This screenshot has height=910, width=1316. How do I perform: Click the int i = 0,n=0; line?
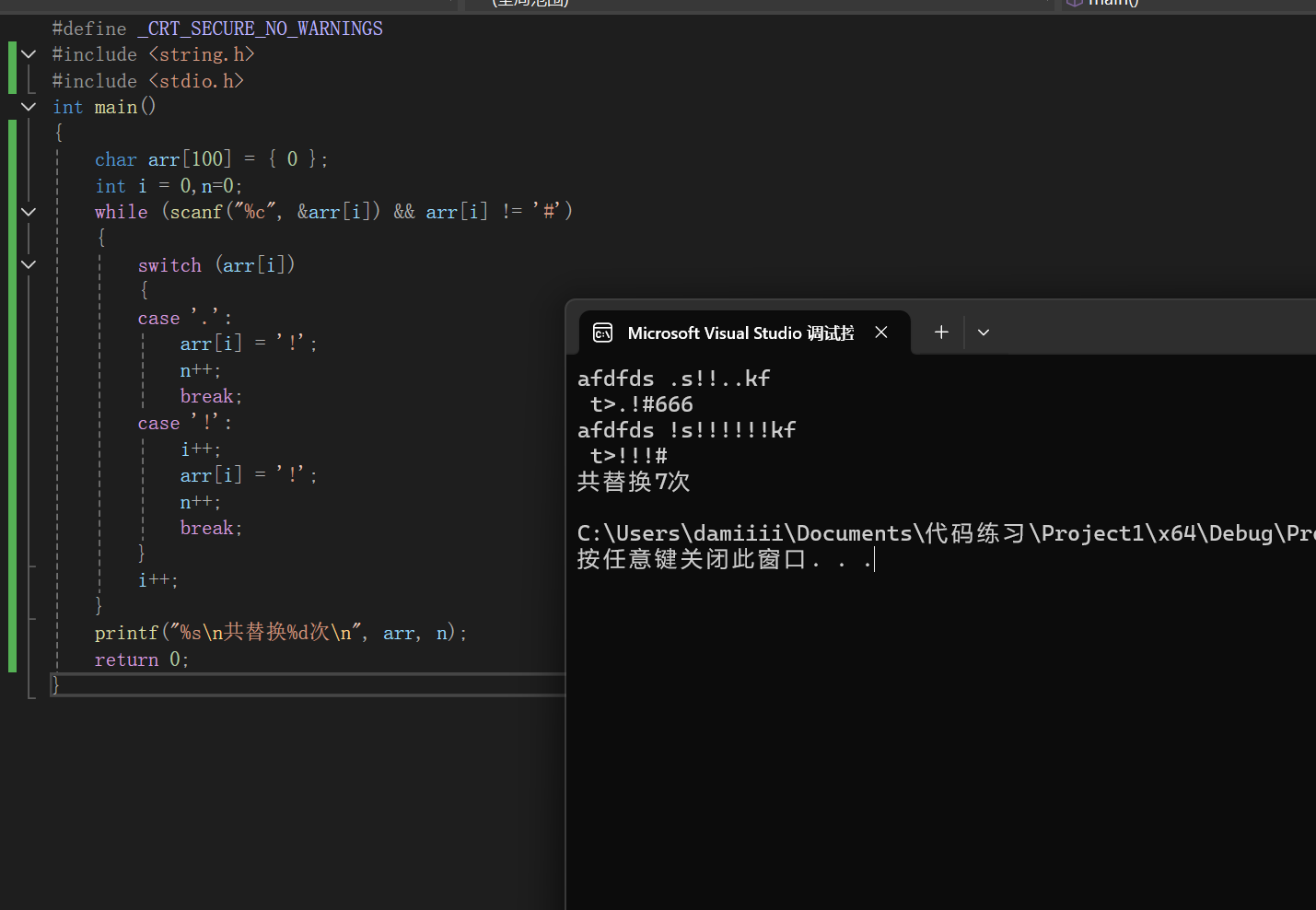pyautogui.click(x=169, y=186)
